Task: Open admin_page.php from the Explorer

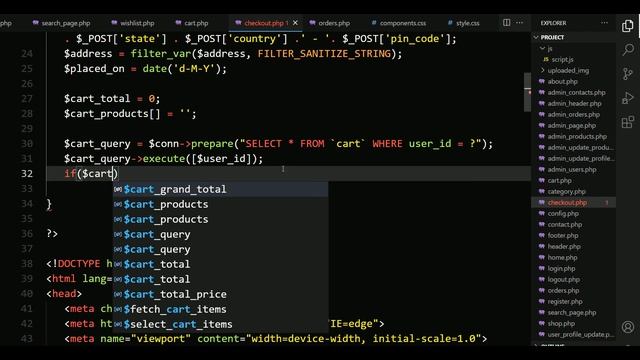Action: [x=573, y=125]
